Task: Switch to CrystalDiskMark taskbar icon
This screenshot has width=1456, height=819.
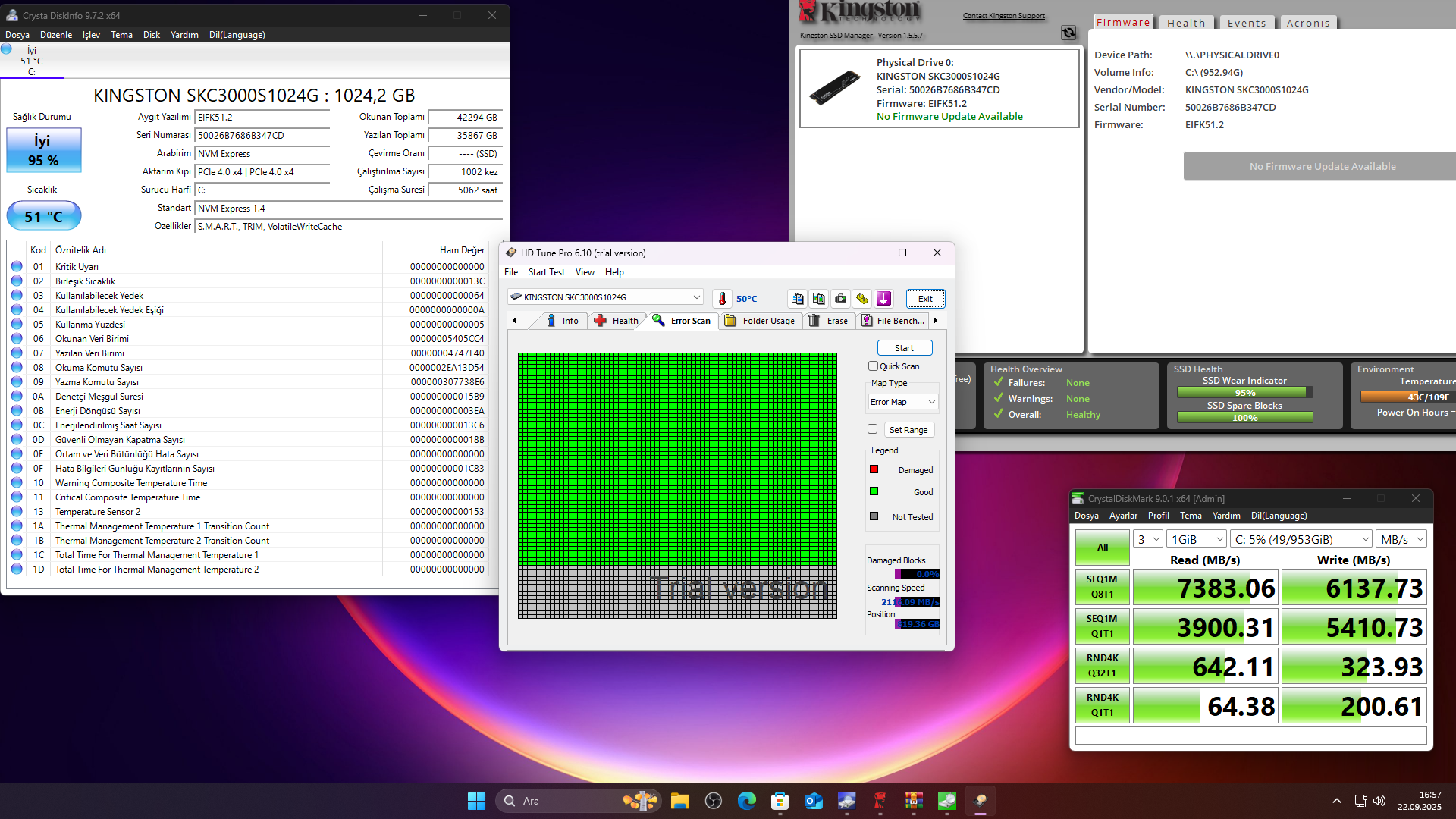Action: click(946, 801)
